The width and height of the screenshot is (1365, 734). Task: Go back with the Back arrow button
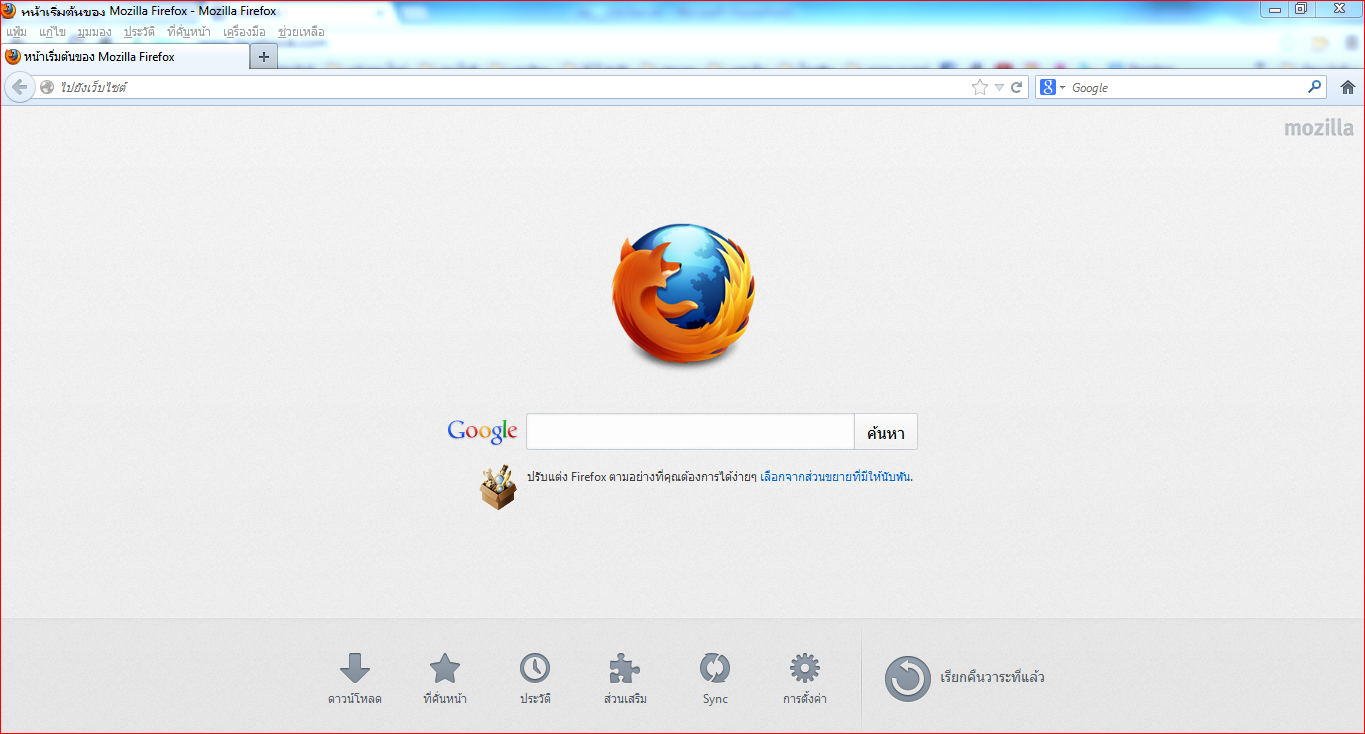(19, 87)
